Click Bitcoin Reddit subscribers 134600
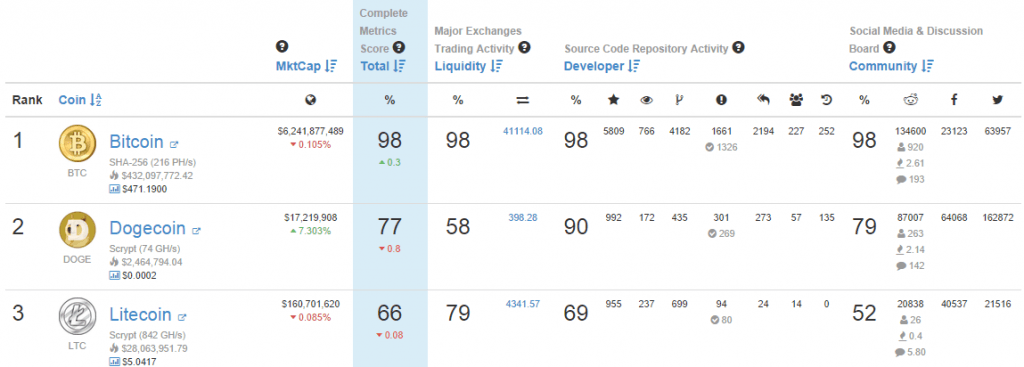The width and height of the screenshot is (1024, 367). coord(910,131)
